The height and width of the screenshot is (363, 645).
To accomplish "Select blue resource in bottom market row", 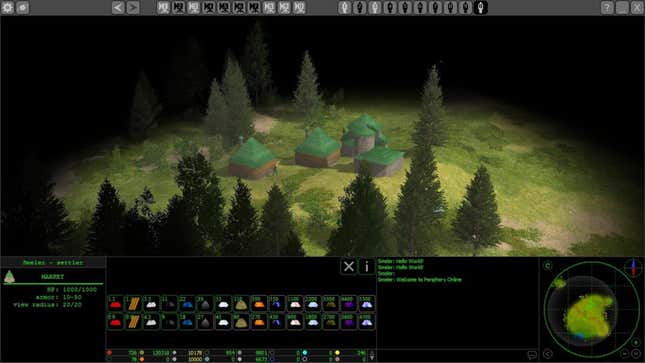I will 187,321.
